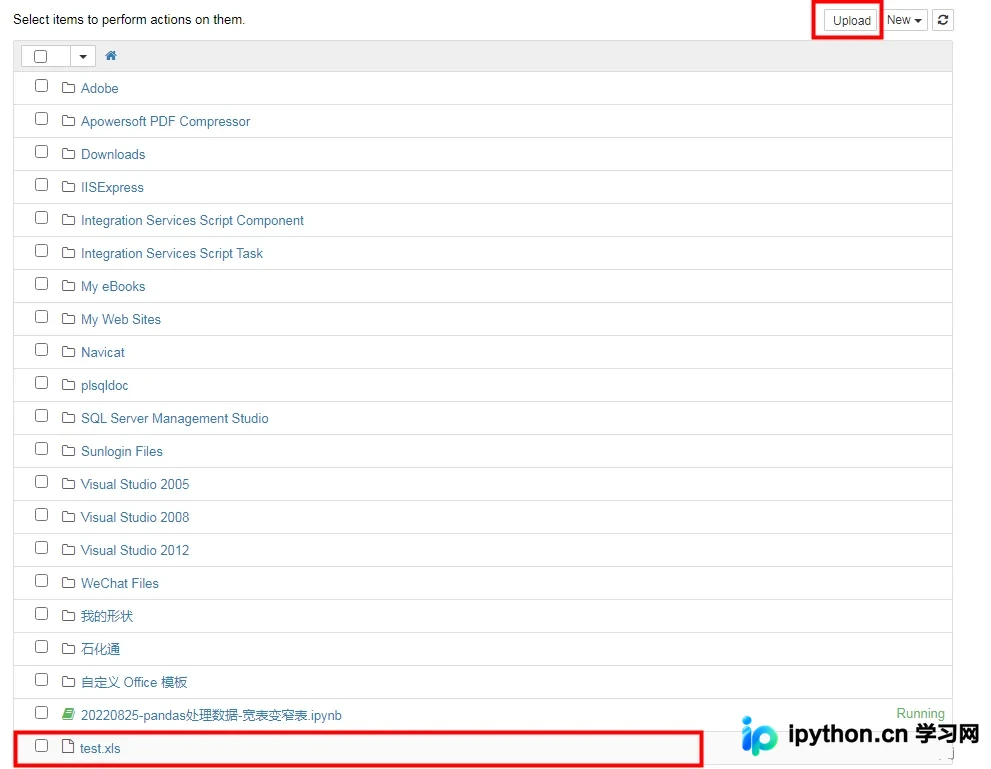The width and height of the screenshot is (991, 769).
Task: Click the folder icon beside 石化通
Action: click(x=68, y=648)
